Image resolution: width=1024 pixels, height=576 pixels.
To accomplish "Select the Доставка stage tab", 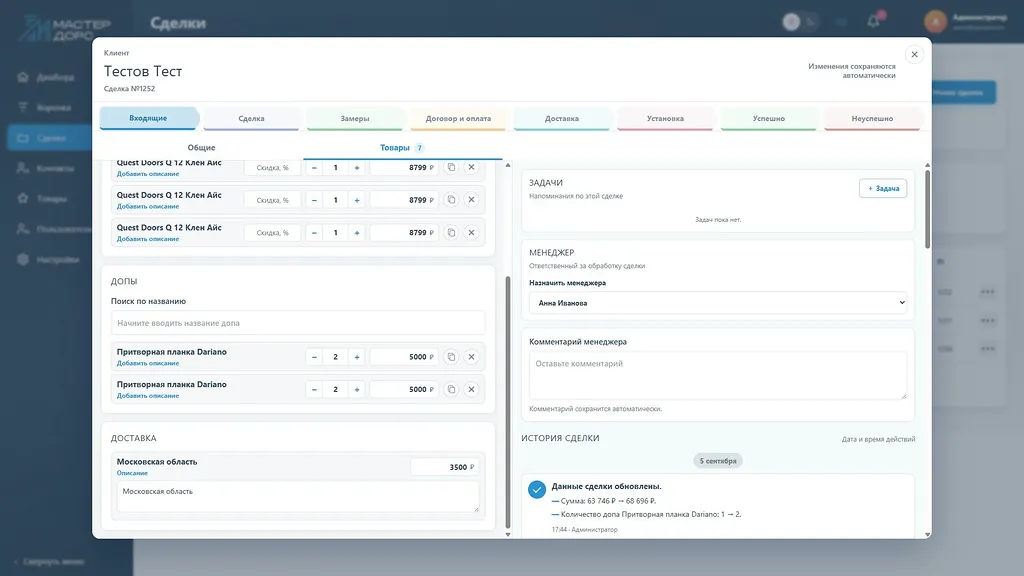I will (x=562, y=118).
